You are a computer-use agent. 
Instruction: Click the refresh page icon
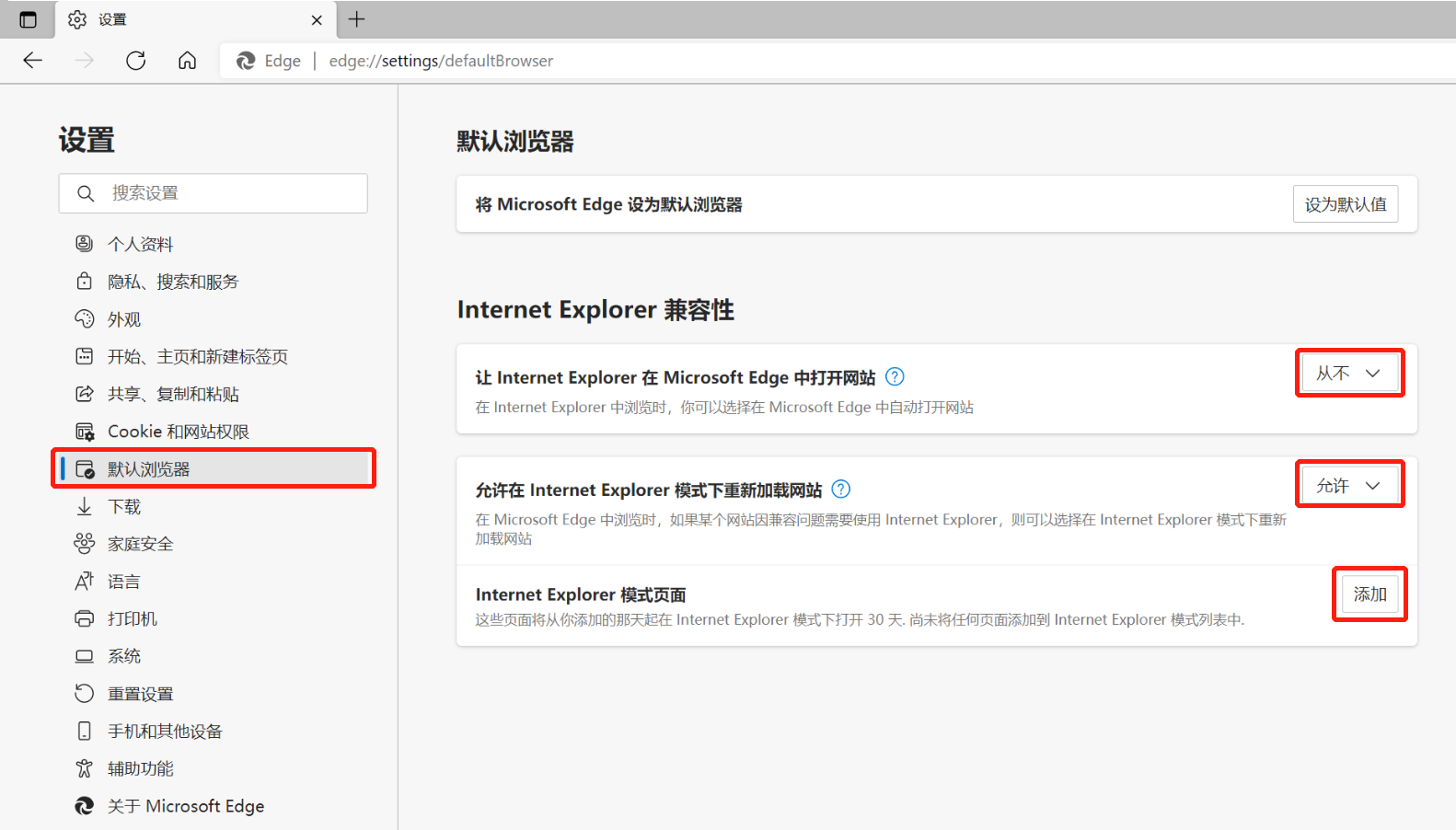coord(136,61)
